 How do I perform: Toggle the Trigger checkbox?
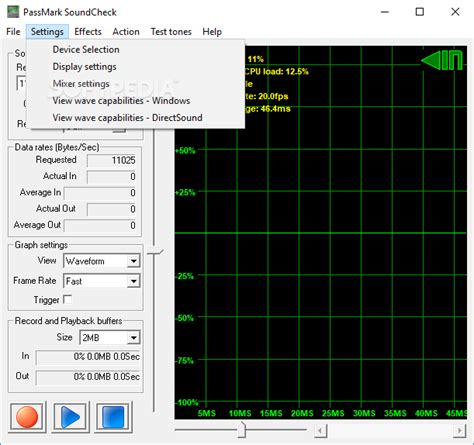click(x=68, y=299)
